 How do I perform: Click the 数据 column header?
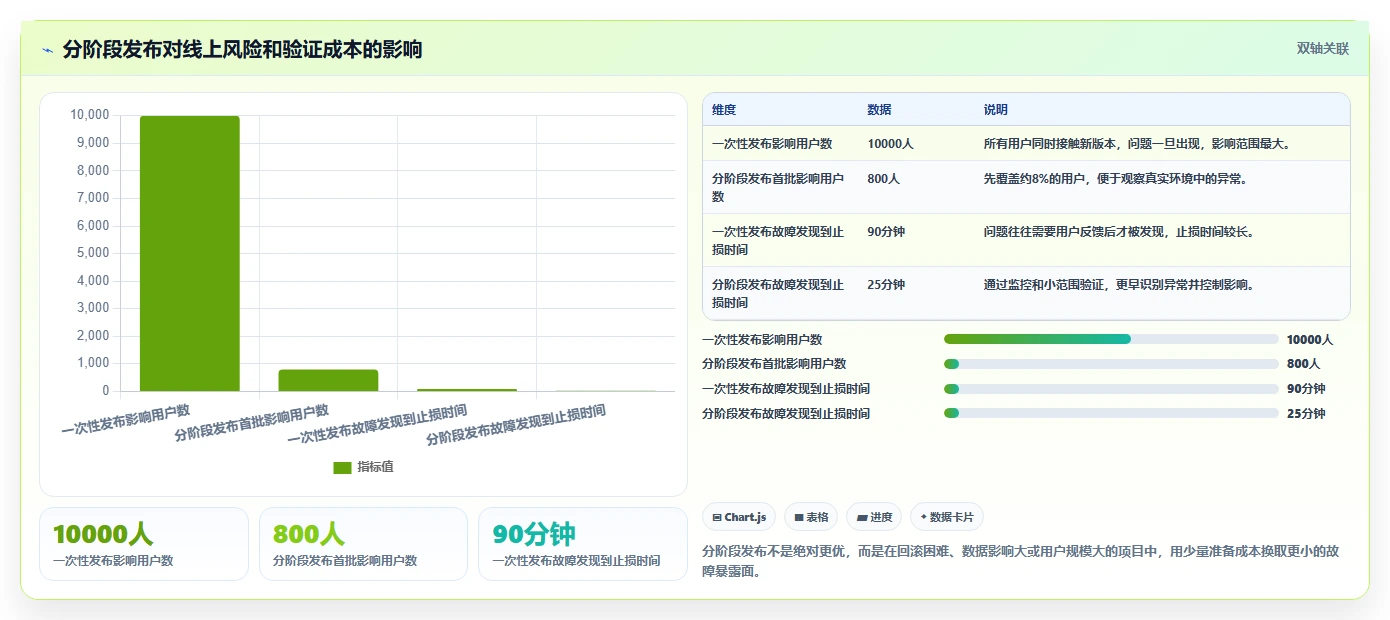(x=880, y=110)
